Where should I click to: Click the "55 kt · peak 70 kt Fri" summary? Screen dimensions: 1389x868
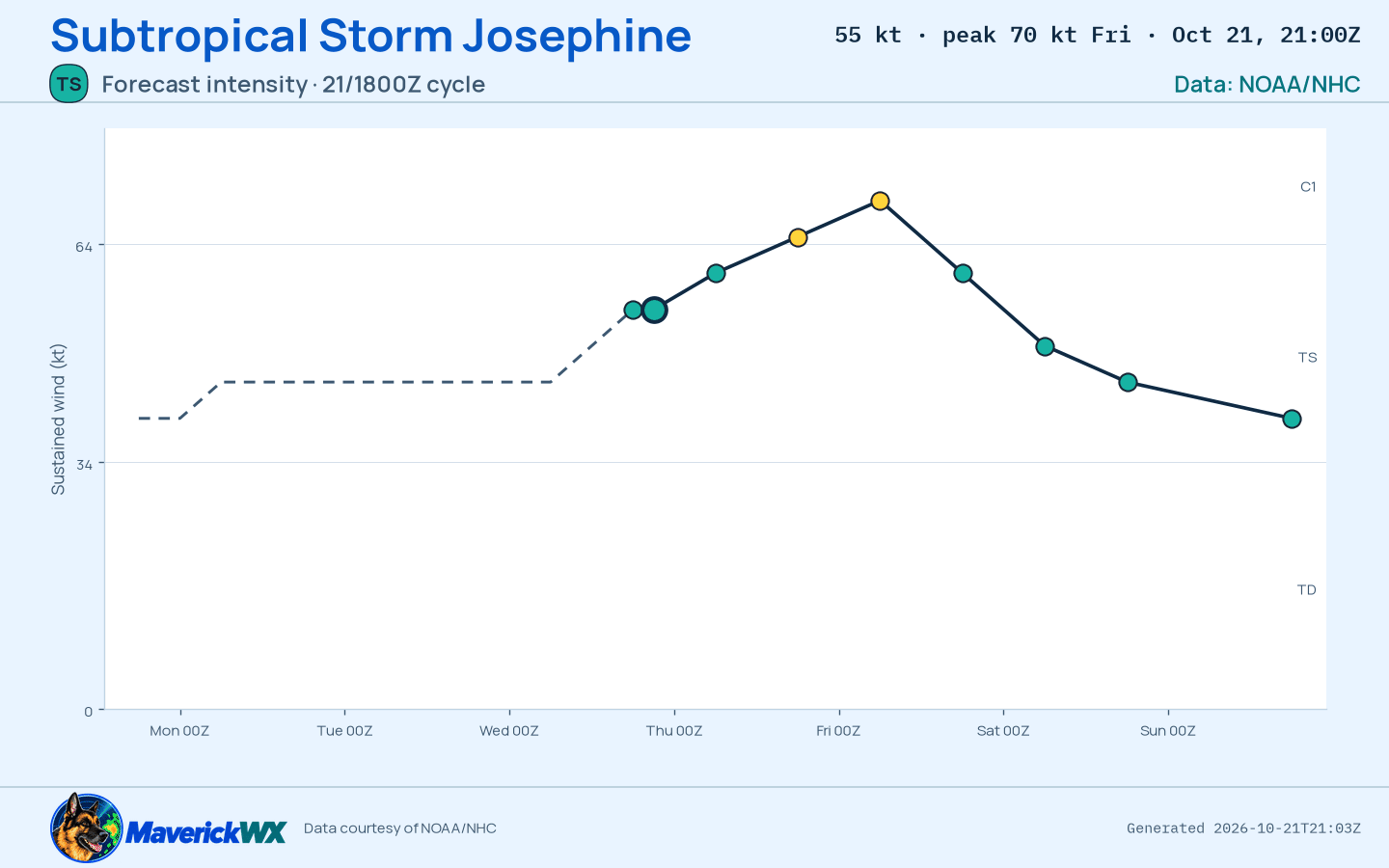click(x=983, y=35)
